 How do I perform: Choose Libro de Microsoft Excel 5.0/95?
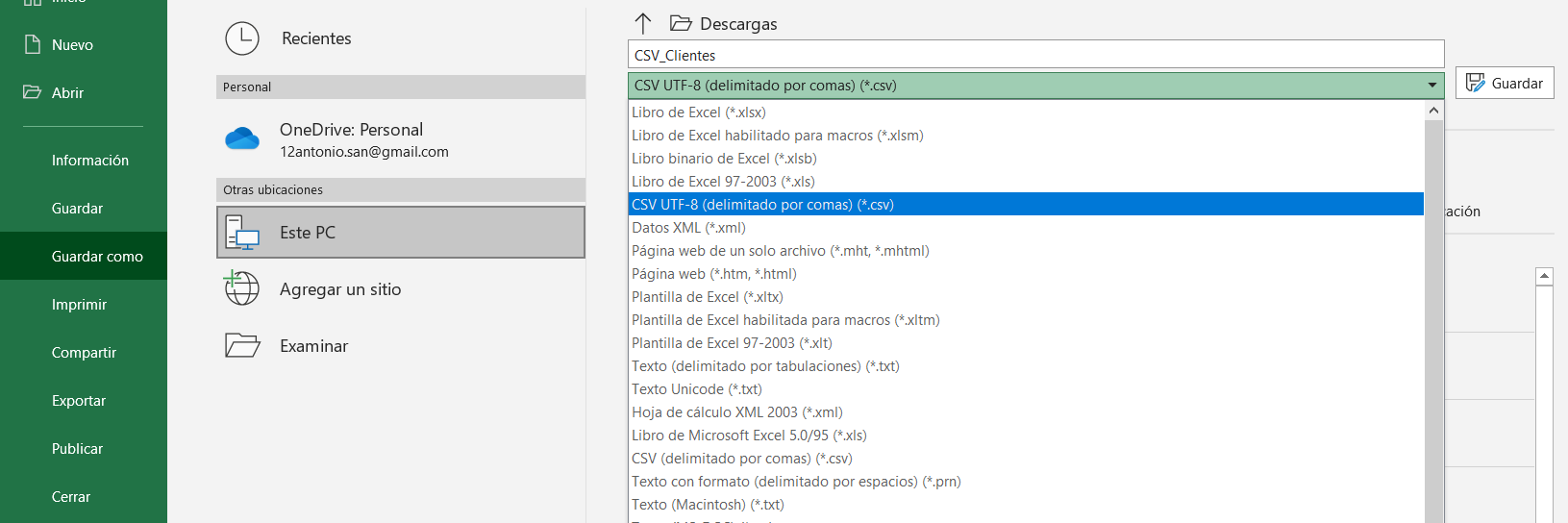[x=1026, y=436]
